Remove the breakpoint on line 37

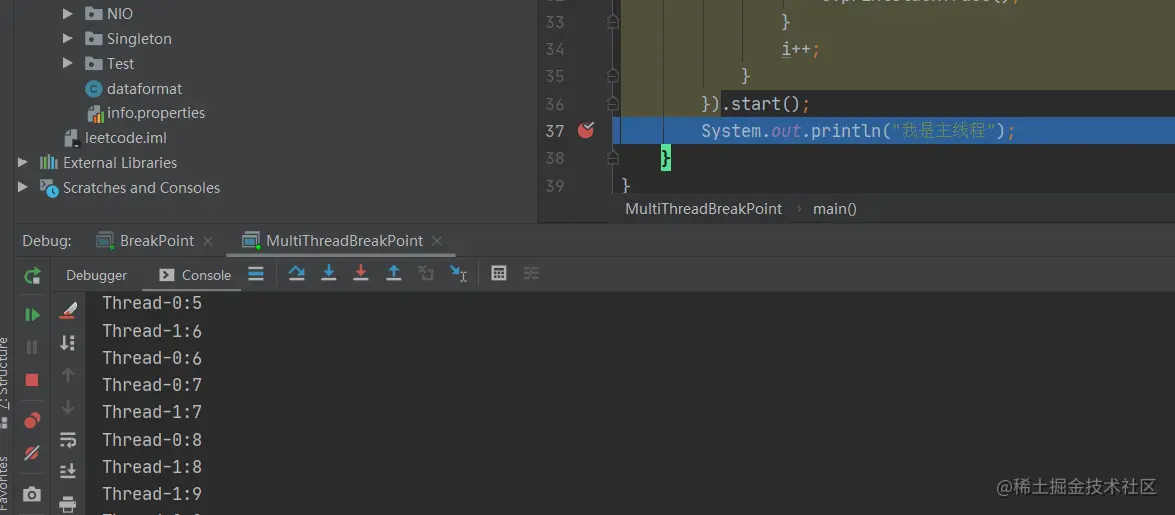point(586,130)
